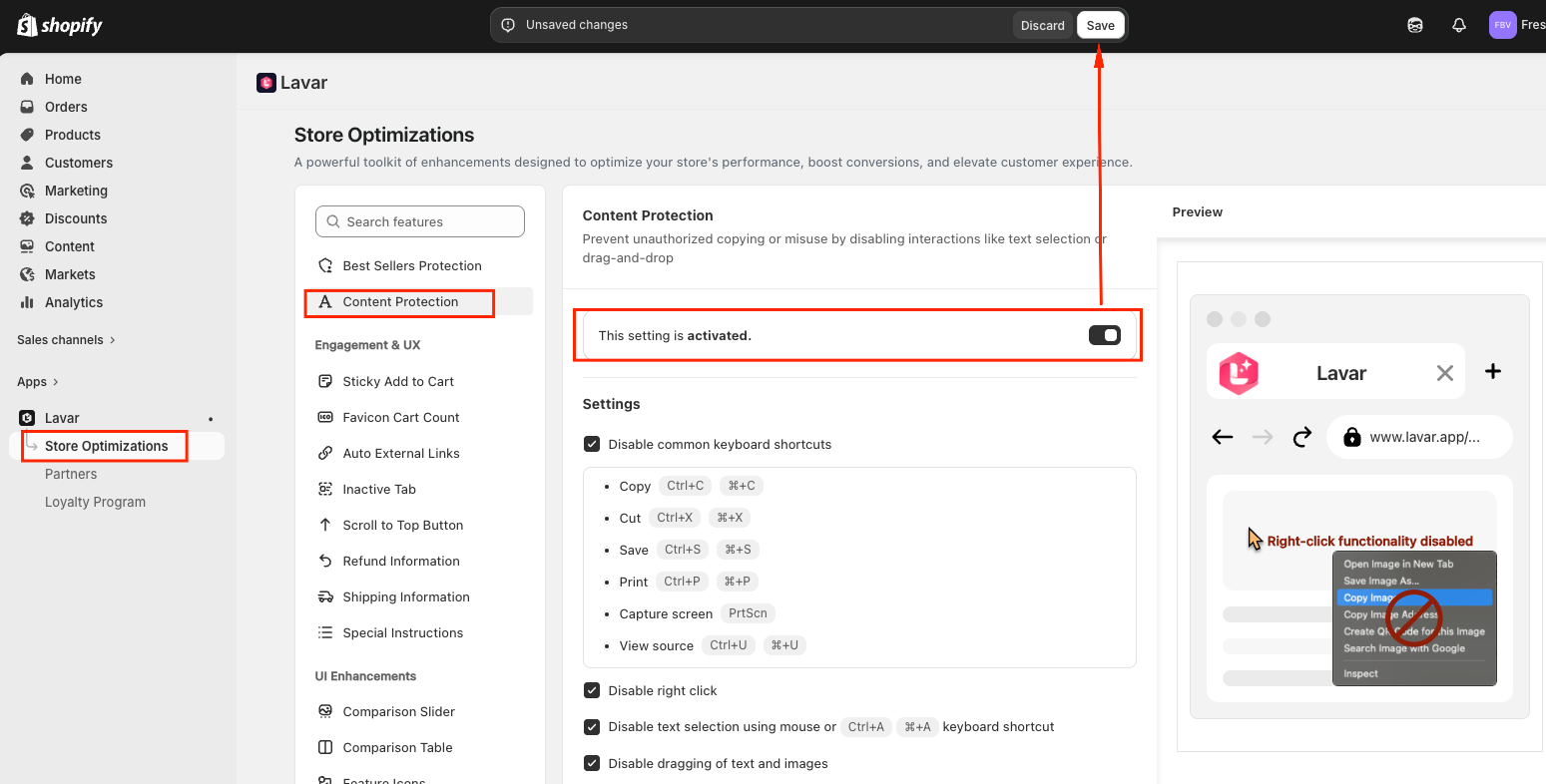This screenshot has height=784, width=1546.
Task: Click the Comparison Slider icon
Action: pyautogui.click(x=325, y=711)
